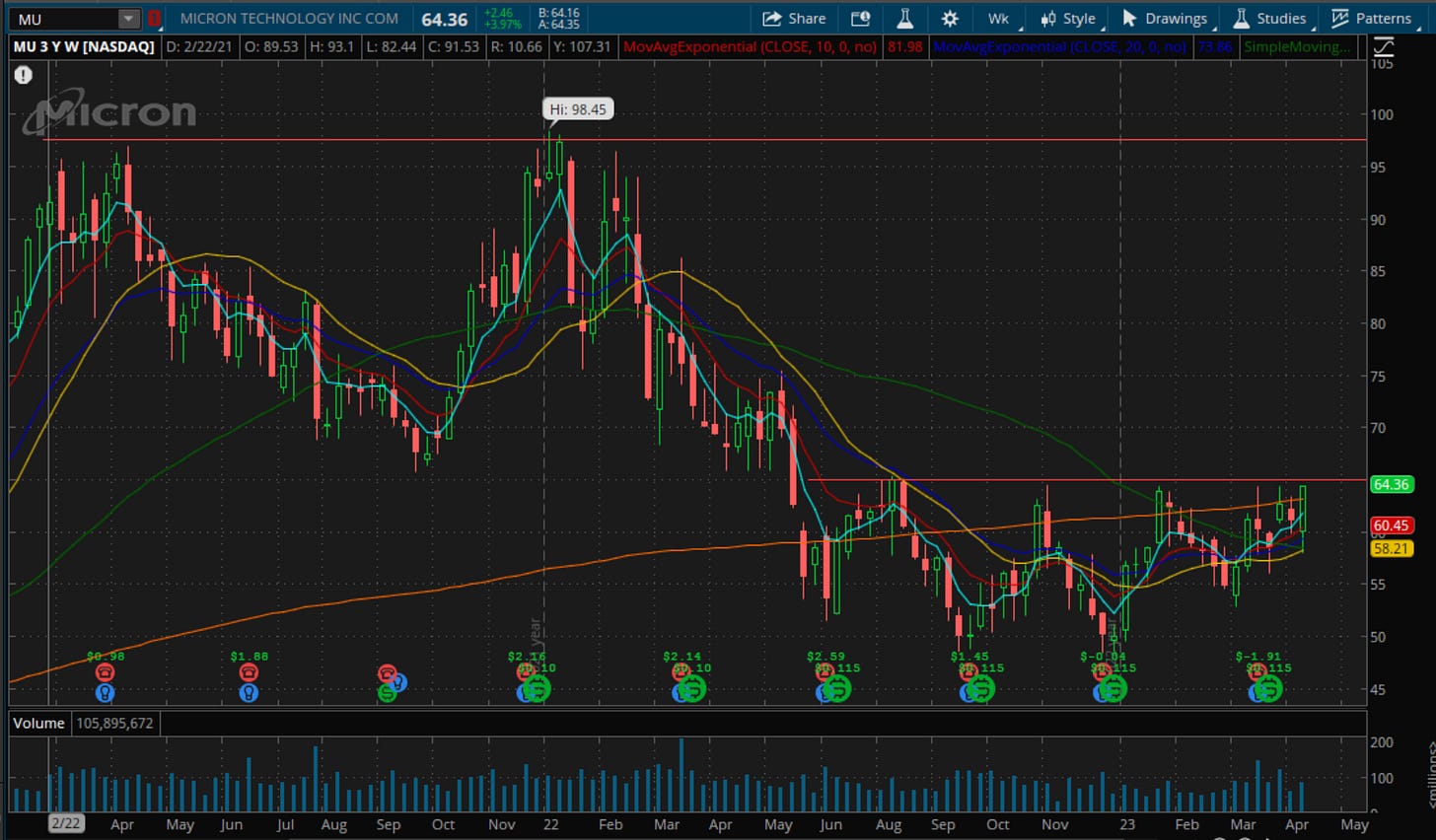Open the Share menu
1436x840 pixels.
coord(794,19)
